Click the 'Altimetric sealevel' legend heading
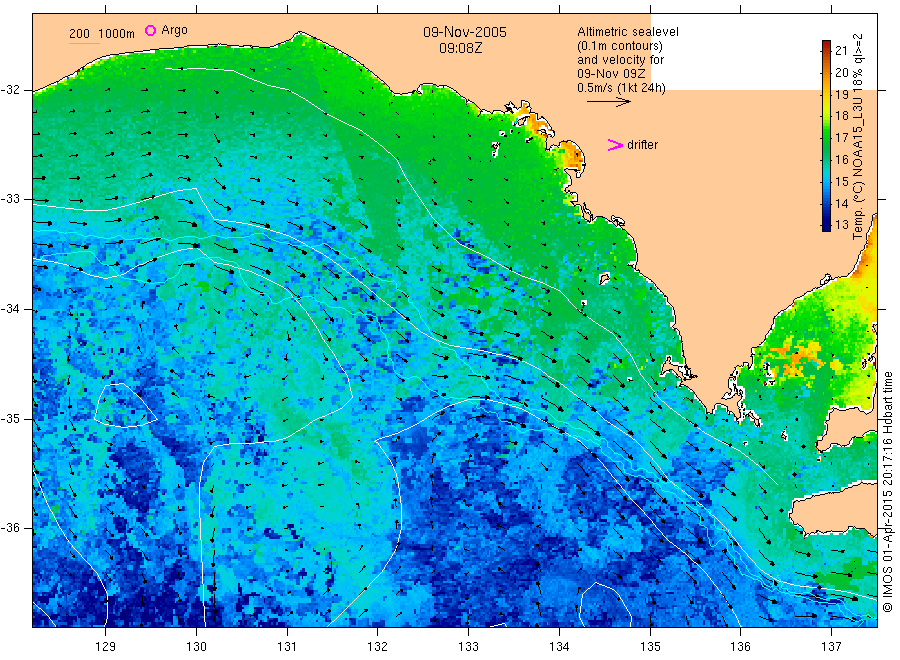The height and width of the screenshot is (660, 900). pos(627,32)
